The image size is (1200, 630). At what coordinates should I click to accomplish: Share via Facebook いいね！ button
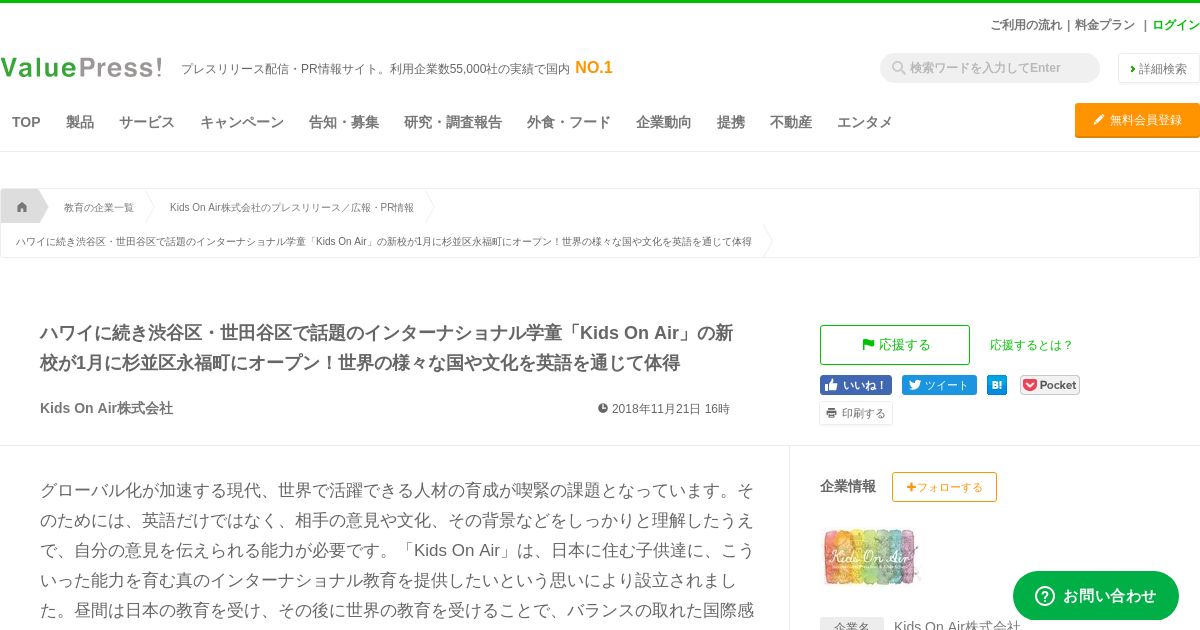coord(855,385)
